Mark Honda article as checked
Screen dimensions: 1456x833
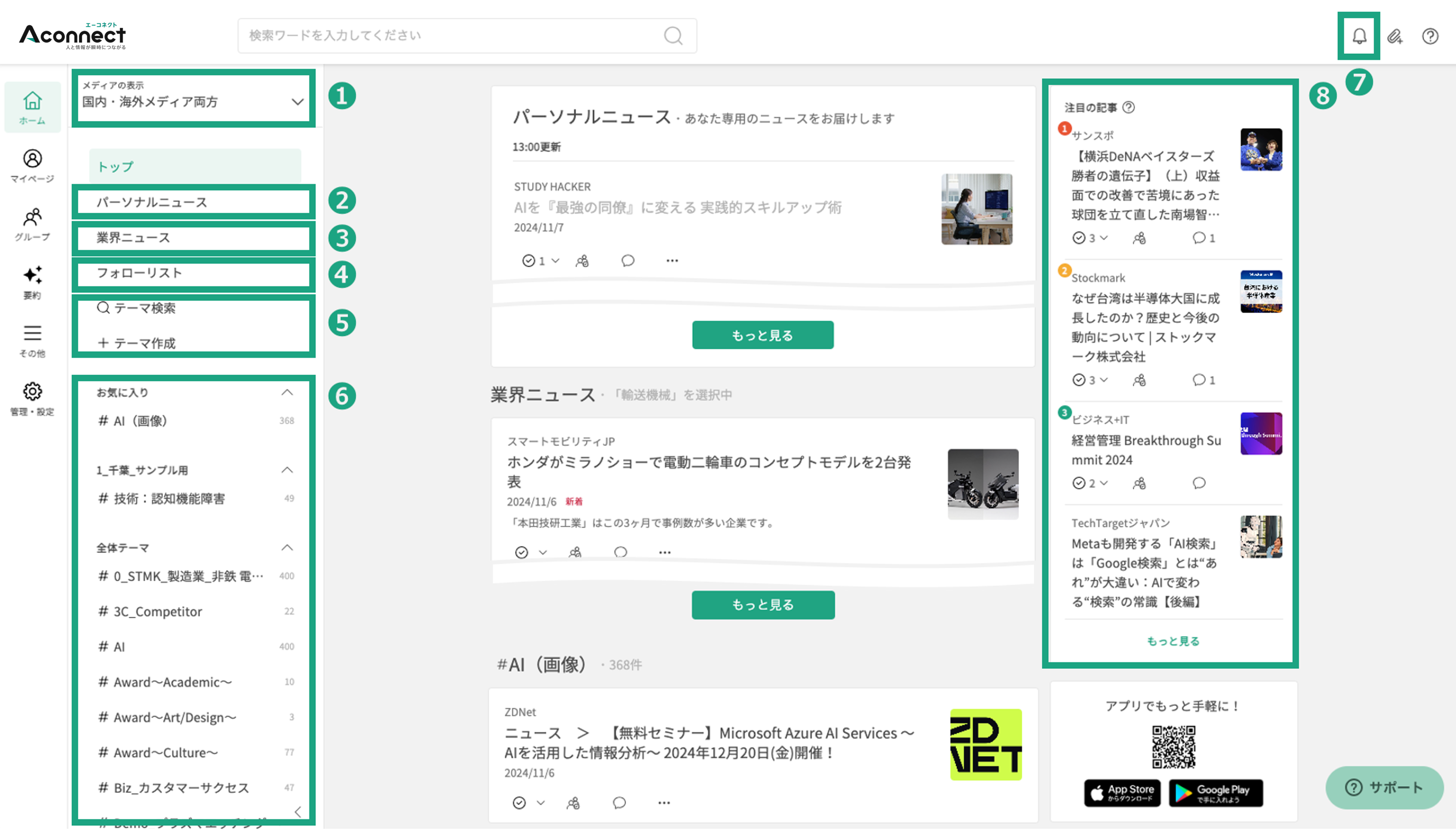pyautogui.click(x=521, y=552)
